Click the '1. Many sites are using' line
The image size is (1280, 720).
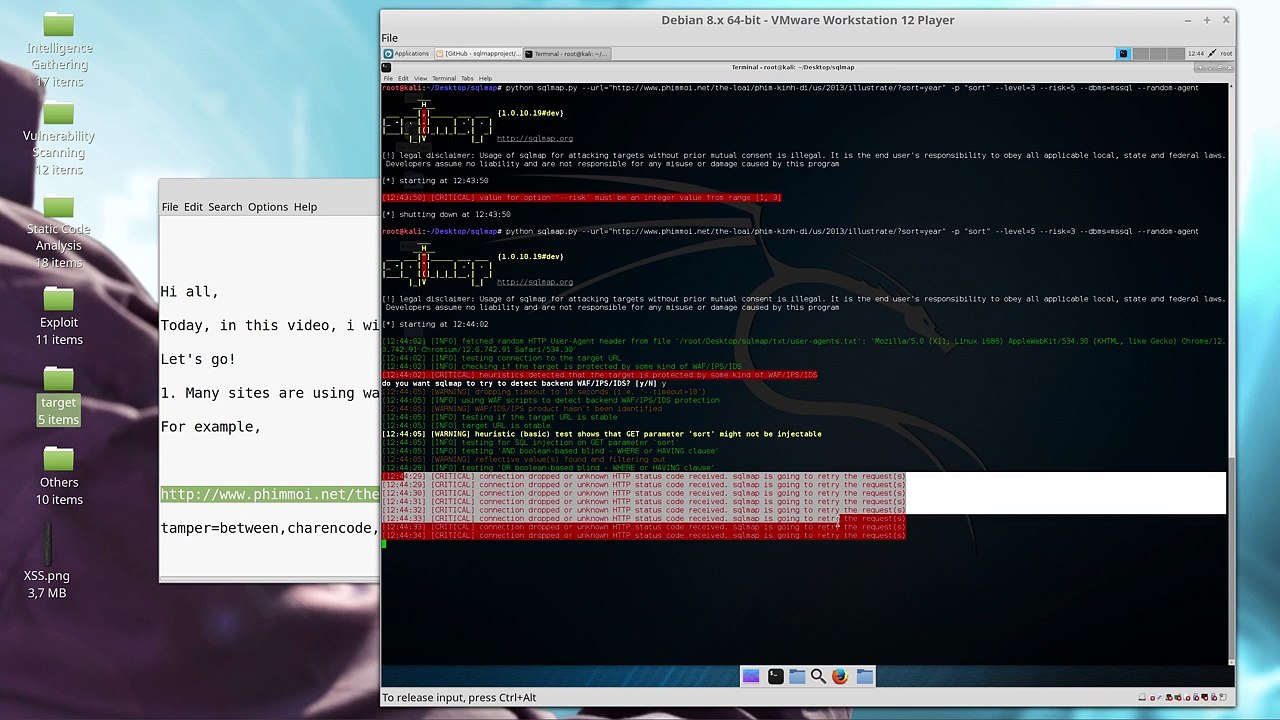point(270,393)
